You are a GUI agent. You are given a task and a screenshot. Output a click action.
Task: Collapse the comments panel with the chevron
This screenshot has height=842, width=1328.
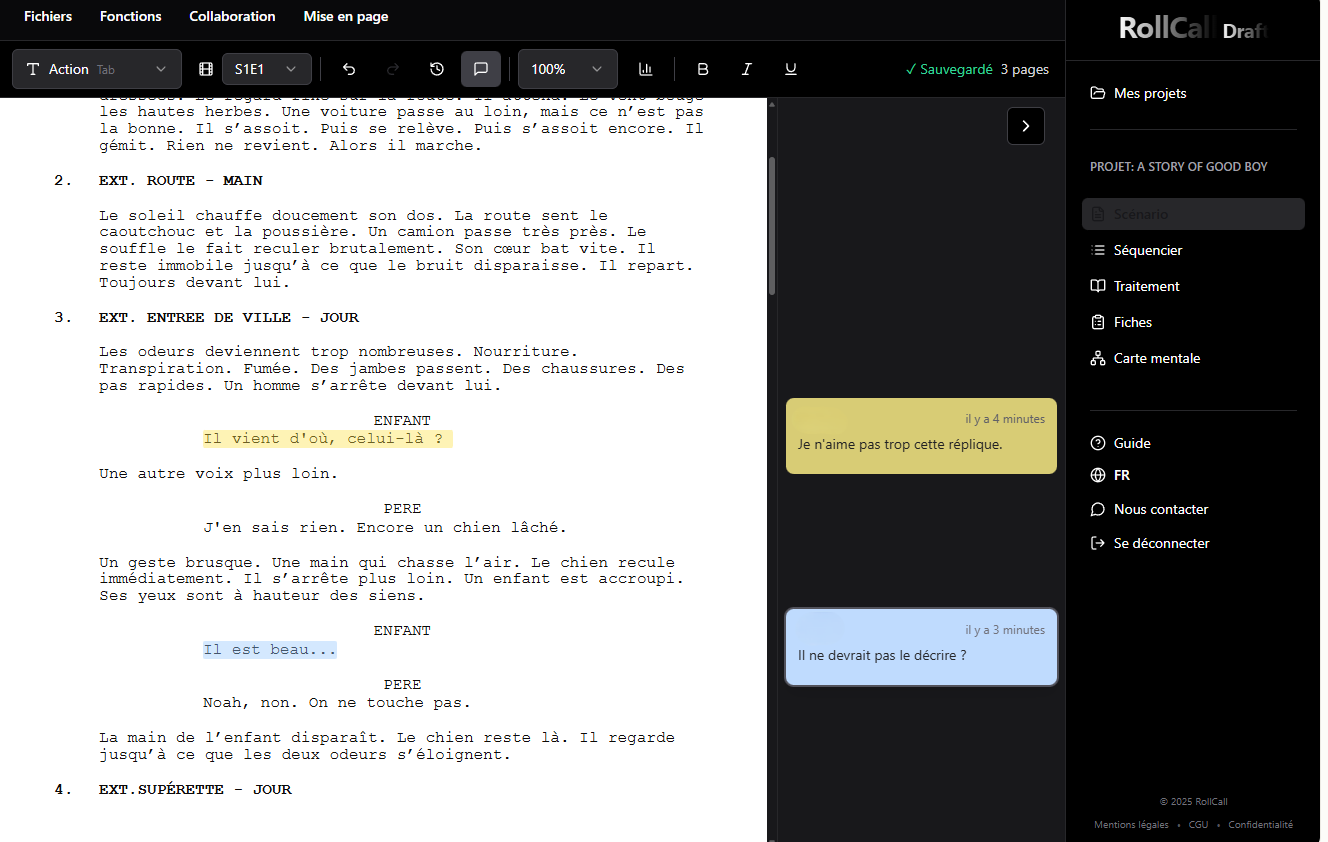[x=1026, y=126]
